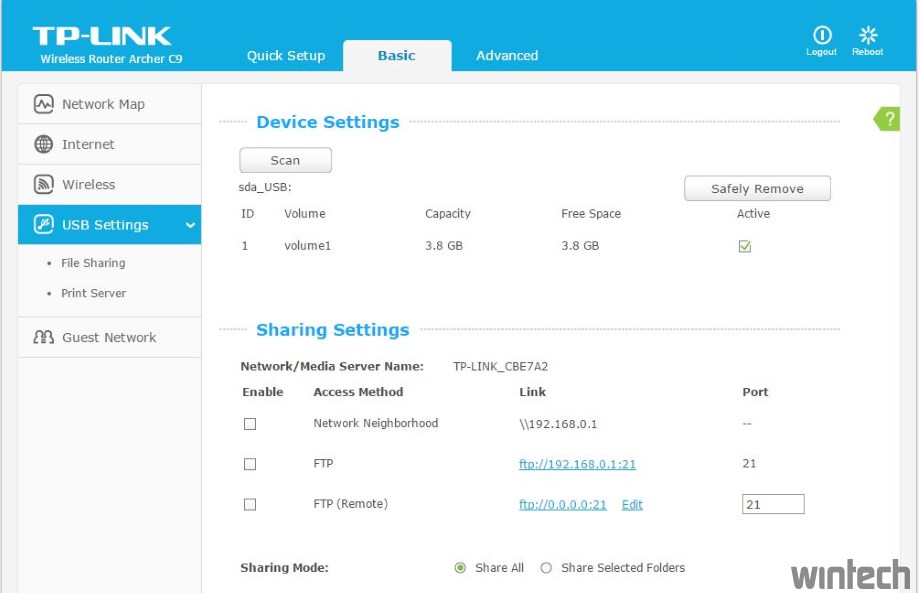Click the Network Map icon
This screenshot has height=593, width=920.
coord(44,104)
